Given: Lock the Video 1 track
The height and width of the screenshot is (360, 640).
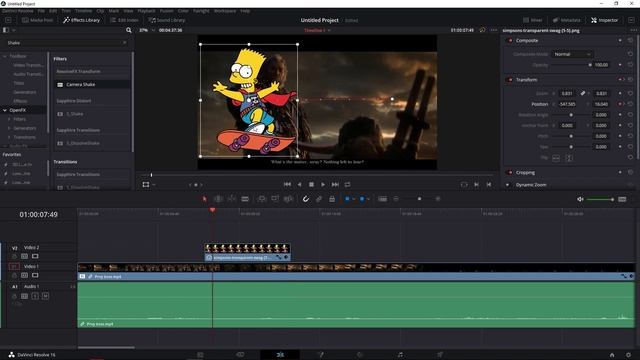Looking at the screenshot, I should pyautogui.click(x=14, y=276).
